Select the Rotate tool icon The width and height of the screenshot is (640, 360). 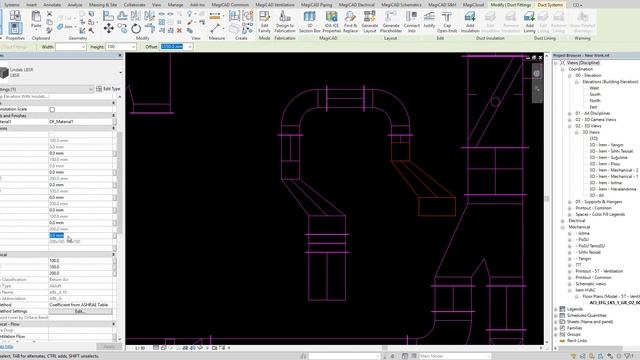click(136, 28)
